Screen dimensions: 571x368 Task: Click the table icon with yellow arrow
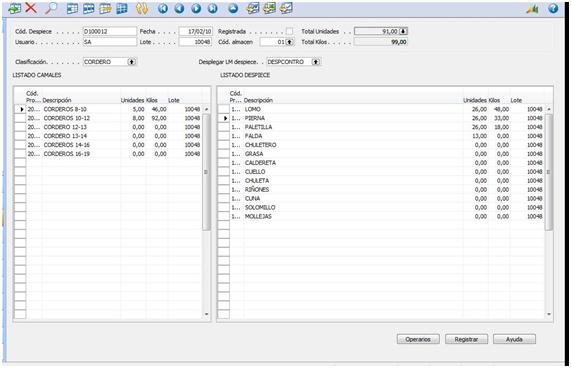click(105, 8)
